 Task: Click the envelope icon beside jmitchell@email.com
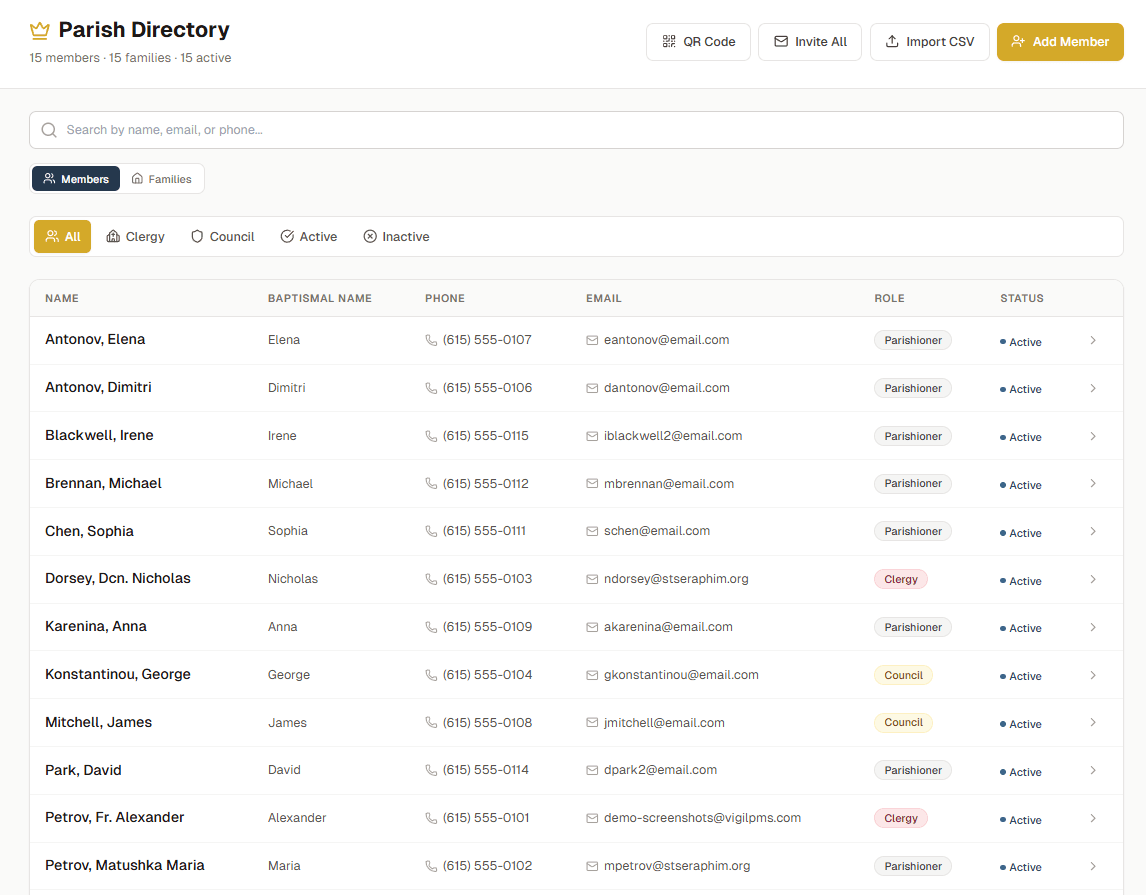pos(592,723)
